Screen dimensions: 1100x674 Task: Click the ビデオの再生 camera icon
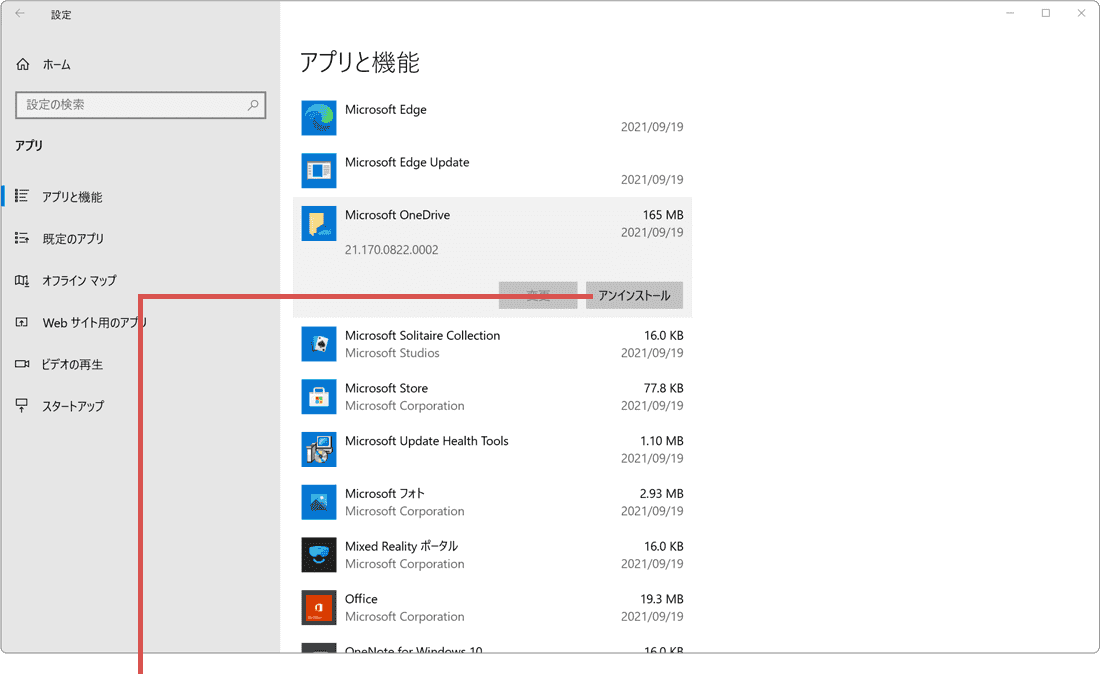pyautogui.click(x=22, y=364)
